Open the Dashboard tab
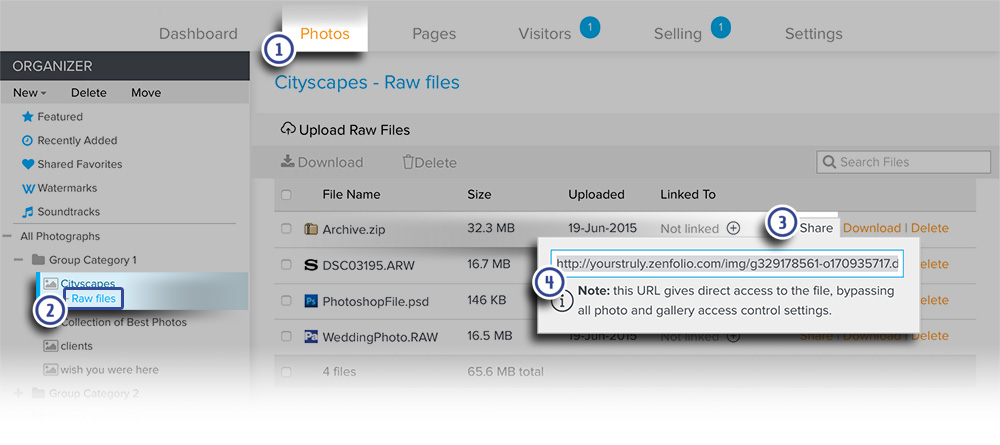This screenshot has height=445, width=1000. coord(198,34)
